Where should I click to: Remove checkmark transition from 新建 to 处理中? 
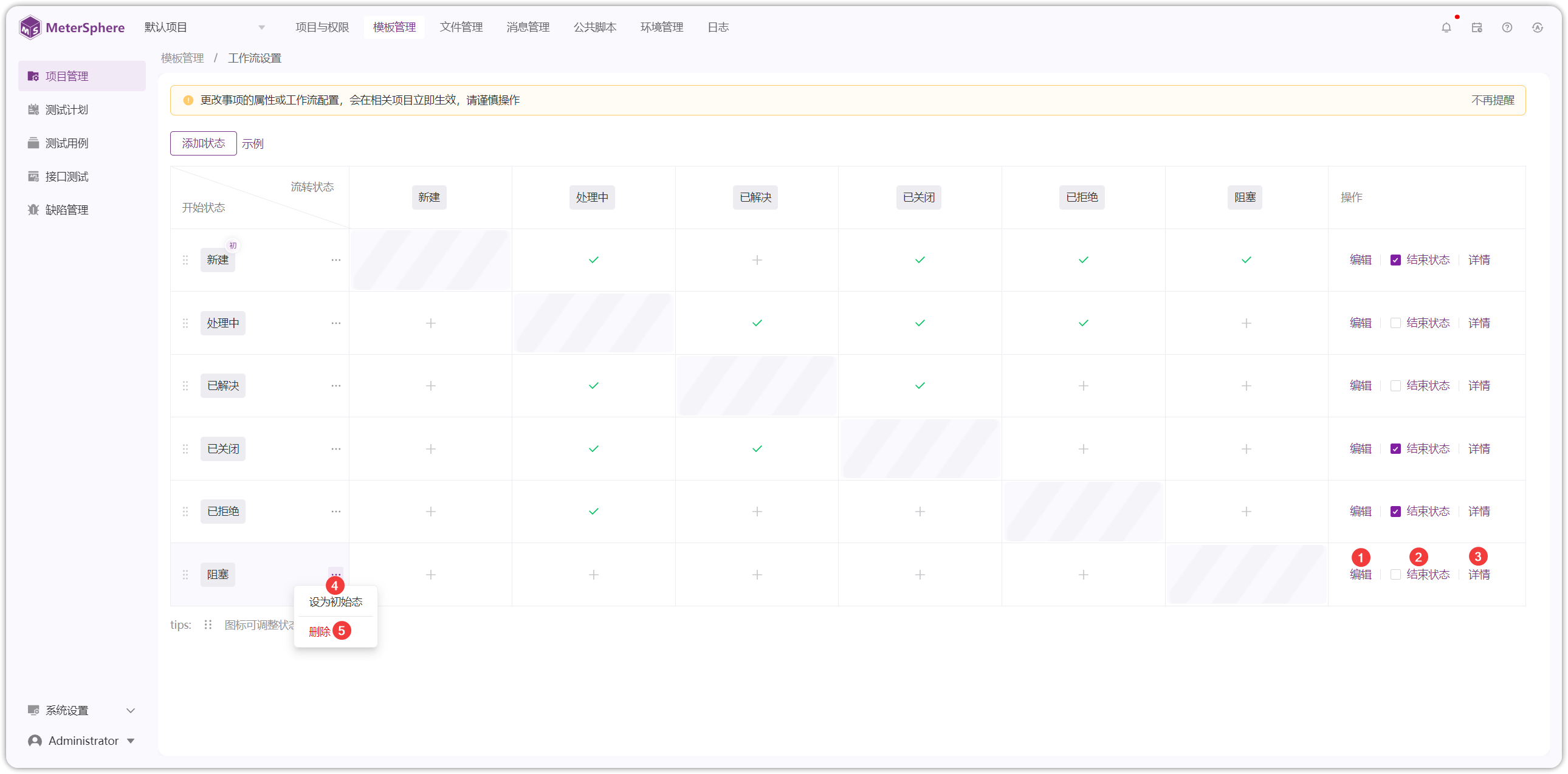tap(594, 260)
